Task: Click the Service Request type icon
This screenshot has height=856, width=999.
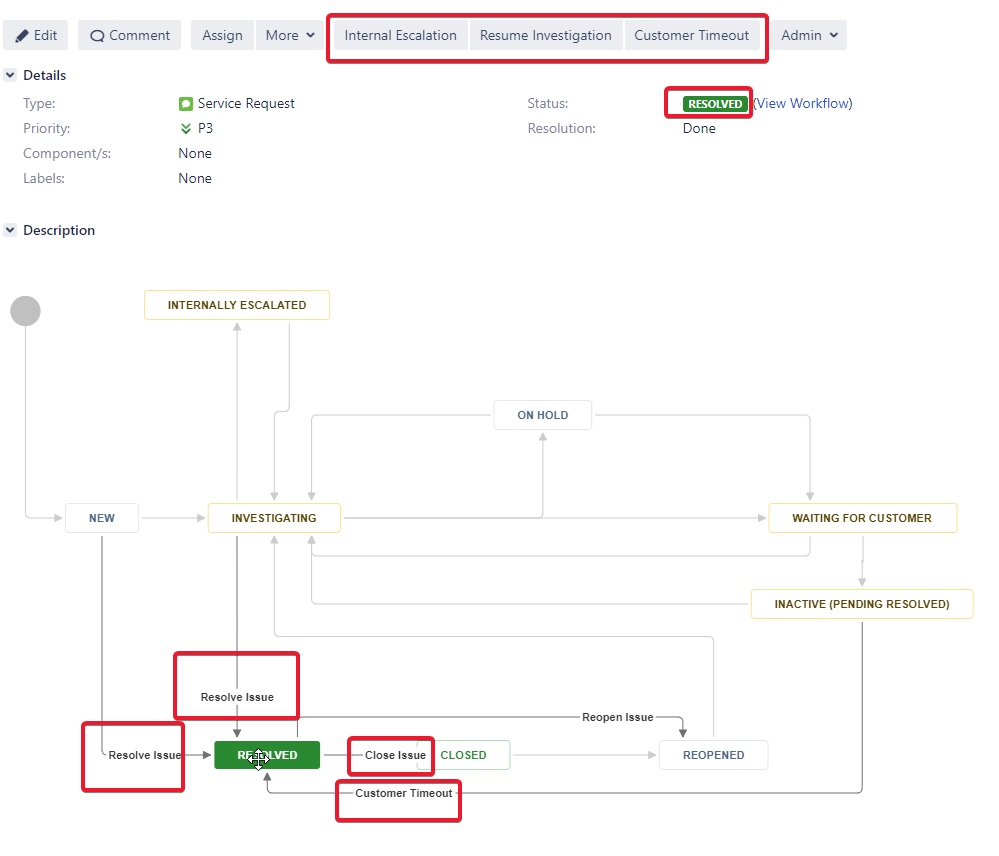Action: [185, 104]
